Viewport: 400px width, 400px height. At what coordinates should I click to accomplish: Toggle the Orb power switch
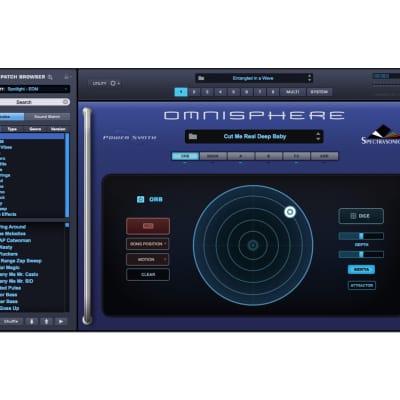[141, 199]
